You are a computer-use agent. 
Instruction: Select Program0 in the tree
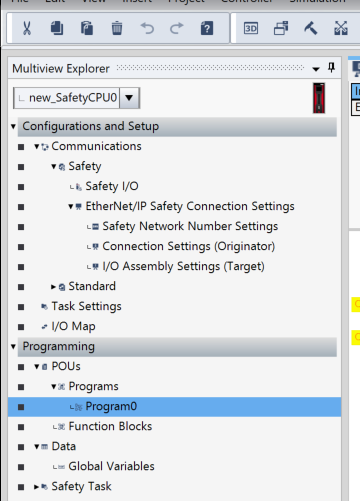(111, 406)
